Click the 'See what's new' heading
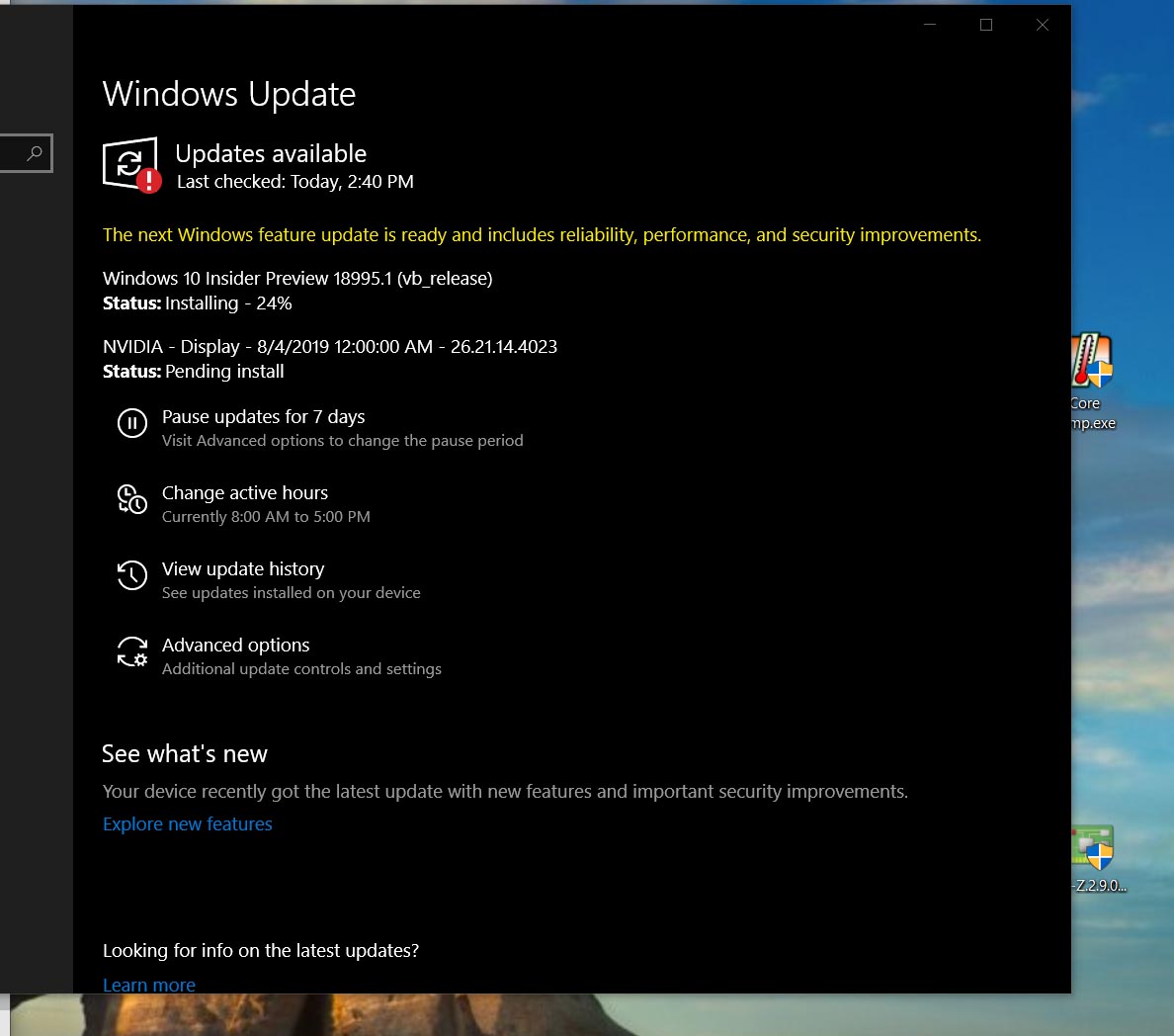This screenshot has height=1036, width=1174. pyautogui.click(x=184, y=753)
